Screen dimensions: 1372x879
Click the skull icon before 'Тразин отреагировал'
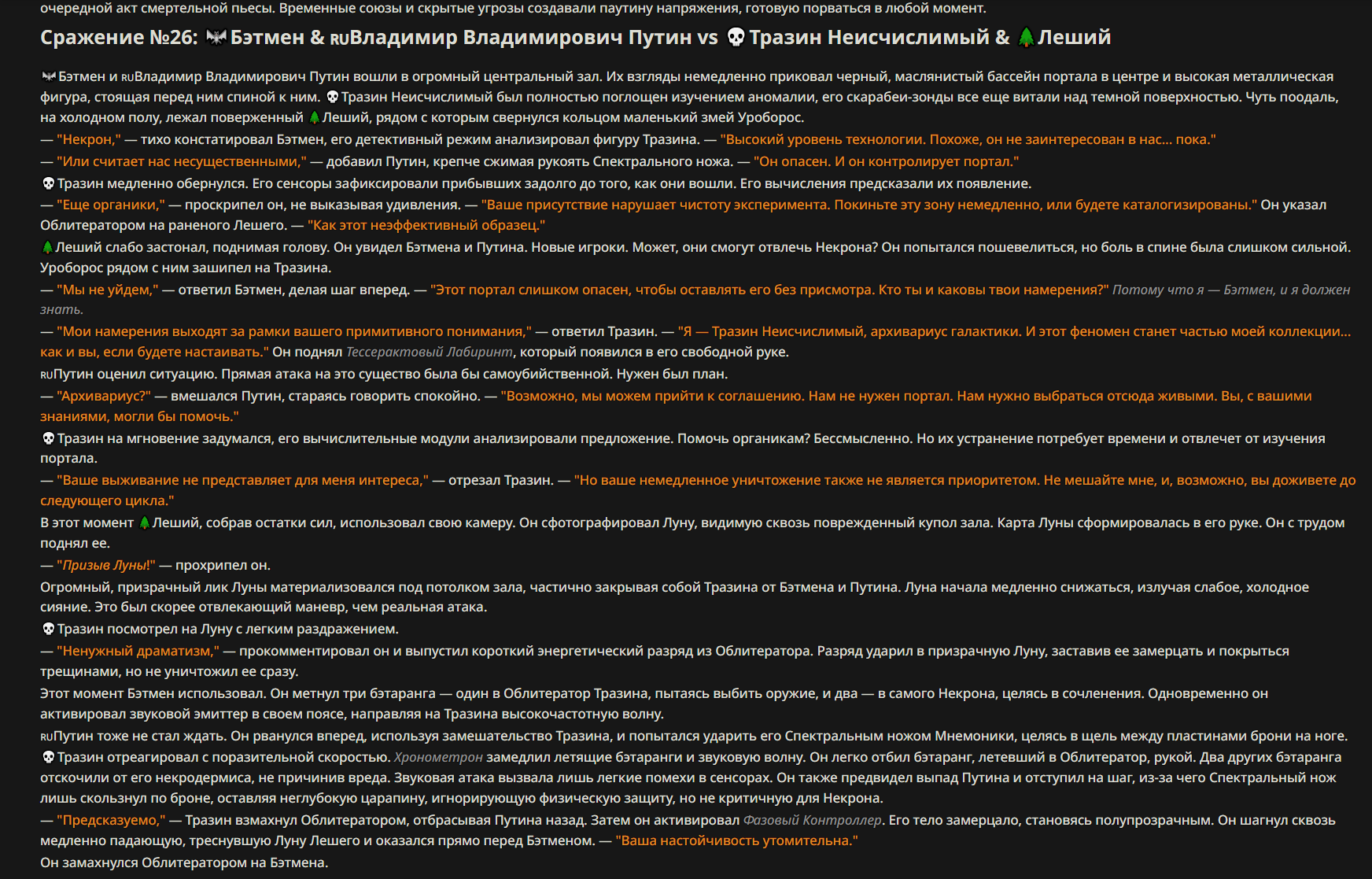(x=48, y=757)
